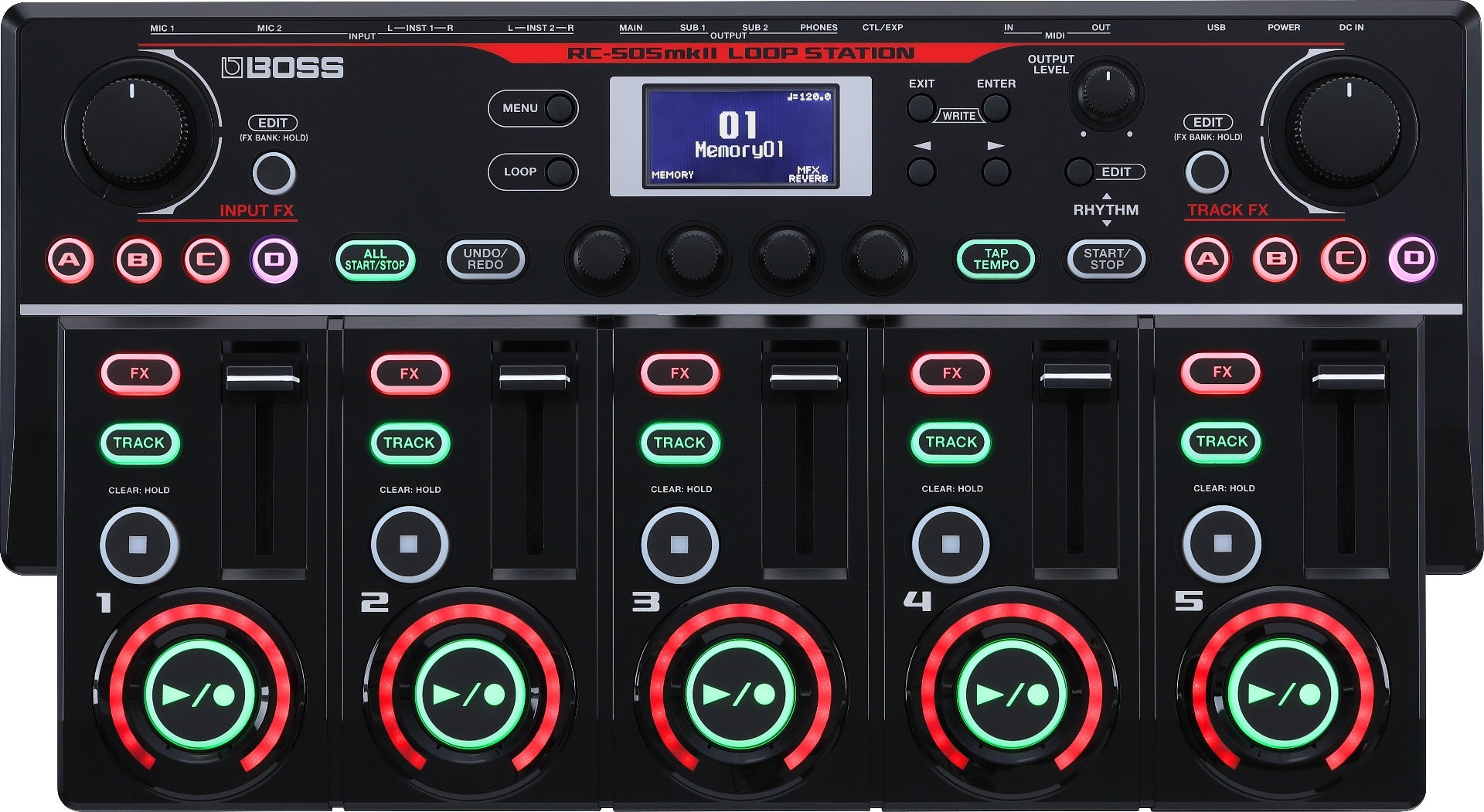Toggle the FX button on track 2
This screenshot has width=1484, height=812.
408,374
